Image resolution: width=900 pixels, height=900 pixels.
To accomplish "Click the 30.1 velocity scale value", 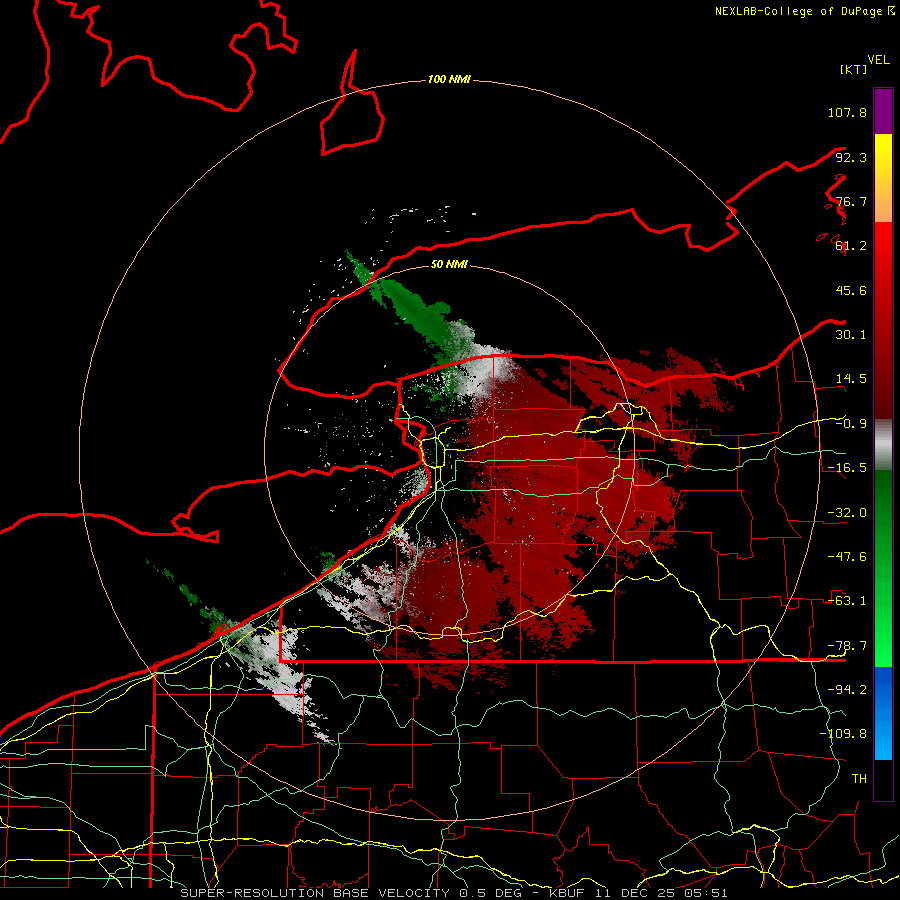I will click(x=851, y=335).
